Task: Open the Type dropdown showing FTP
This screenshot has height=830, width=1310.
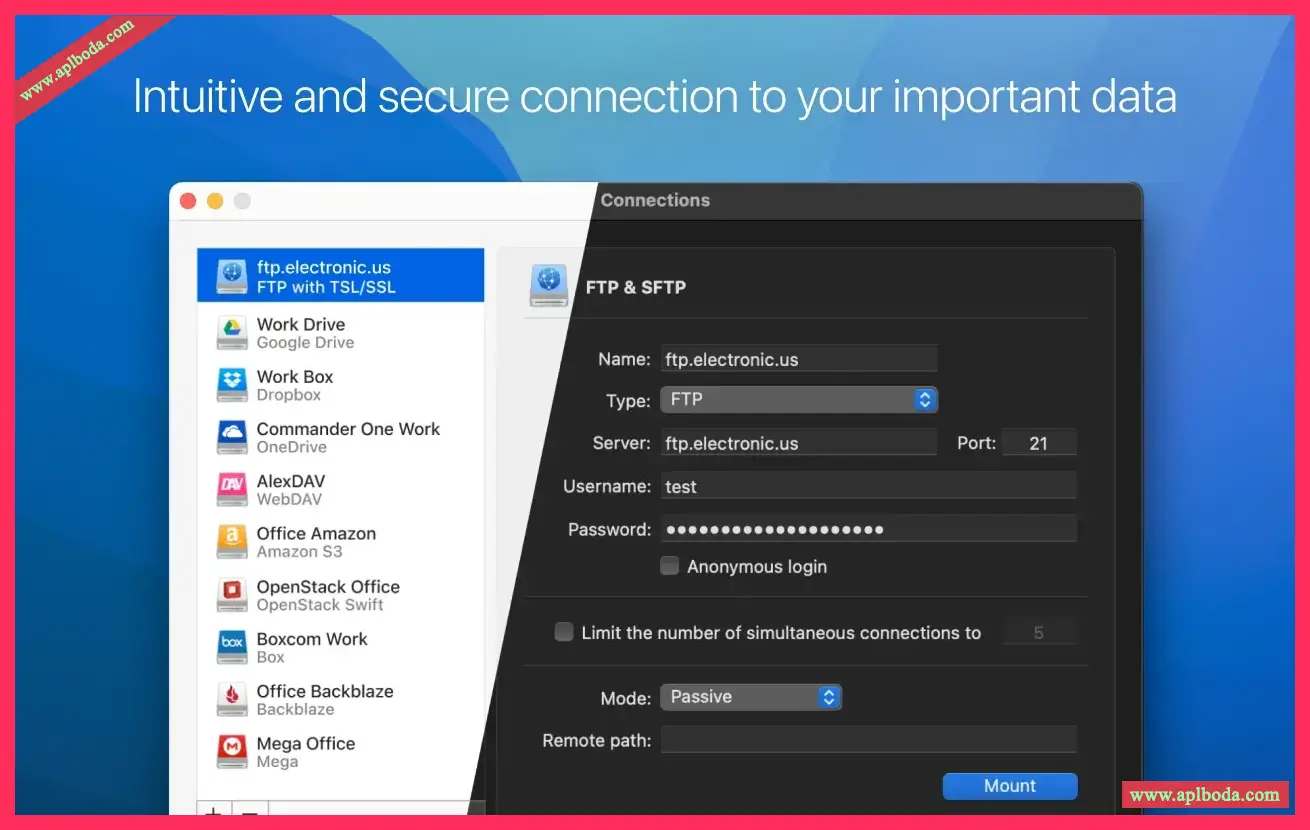Action: 799,400
